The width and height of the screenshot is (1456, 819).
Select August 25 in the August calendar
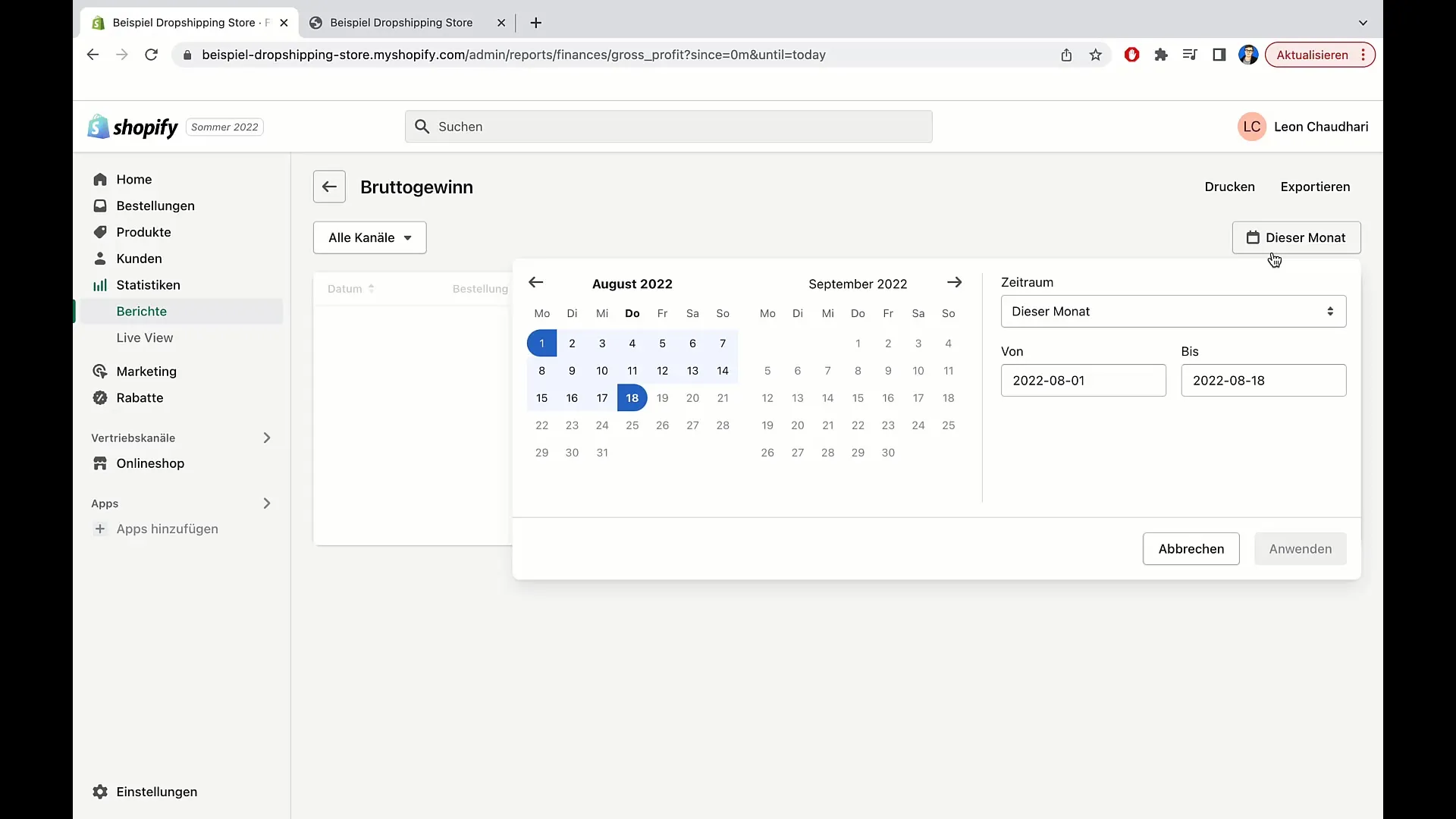coord(632,425)
